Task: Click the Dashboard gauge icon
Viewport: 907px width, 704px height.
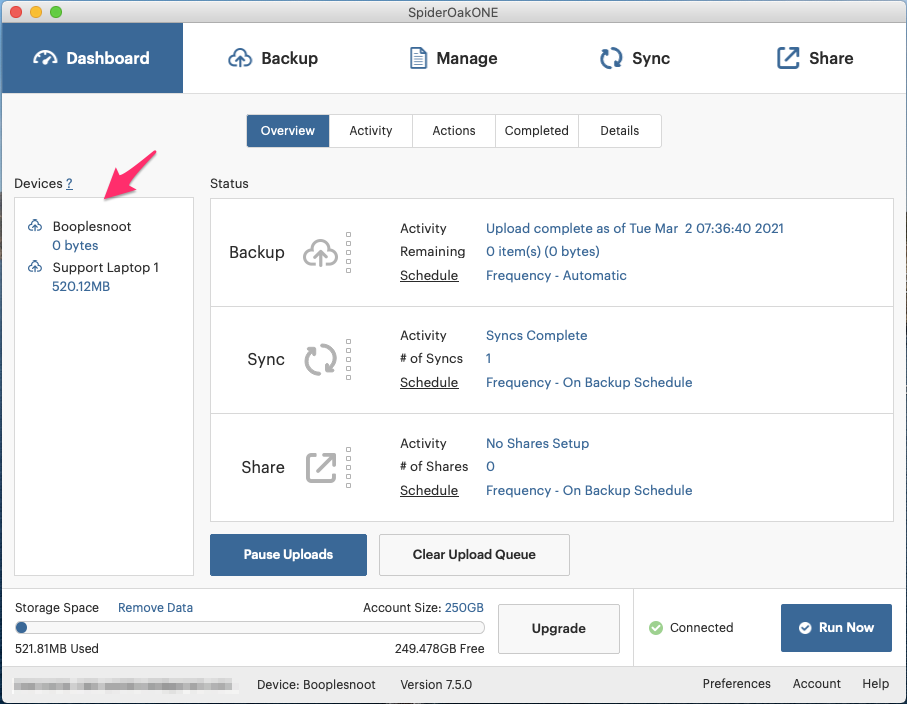Action: click(45, 58)
